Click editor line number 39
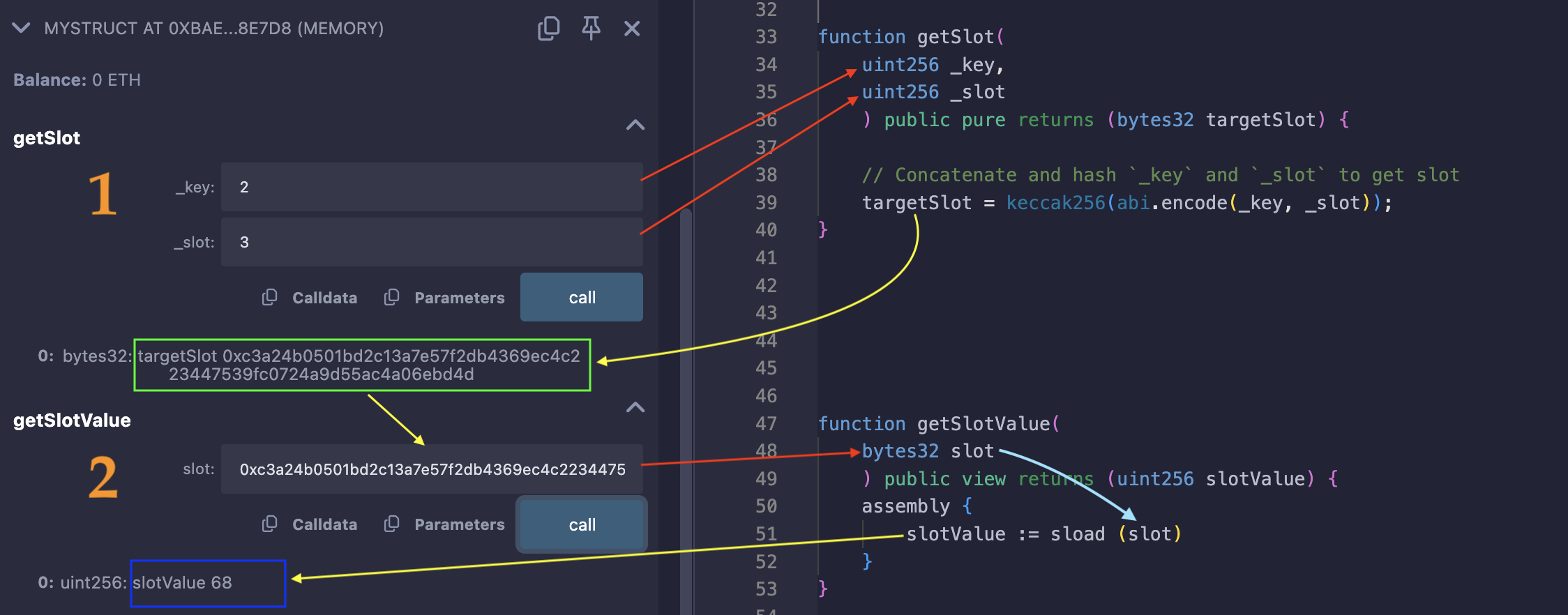Screen dimensions: 1568x615 766,203
